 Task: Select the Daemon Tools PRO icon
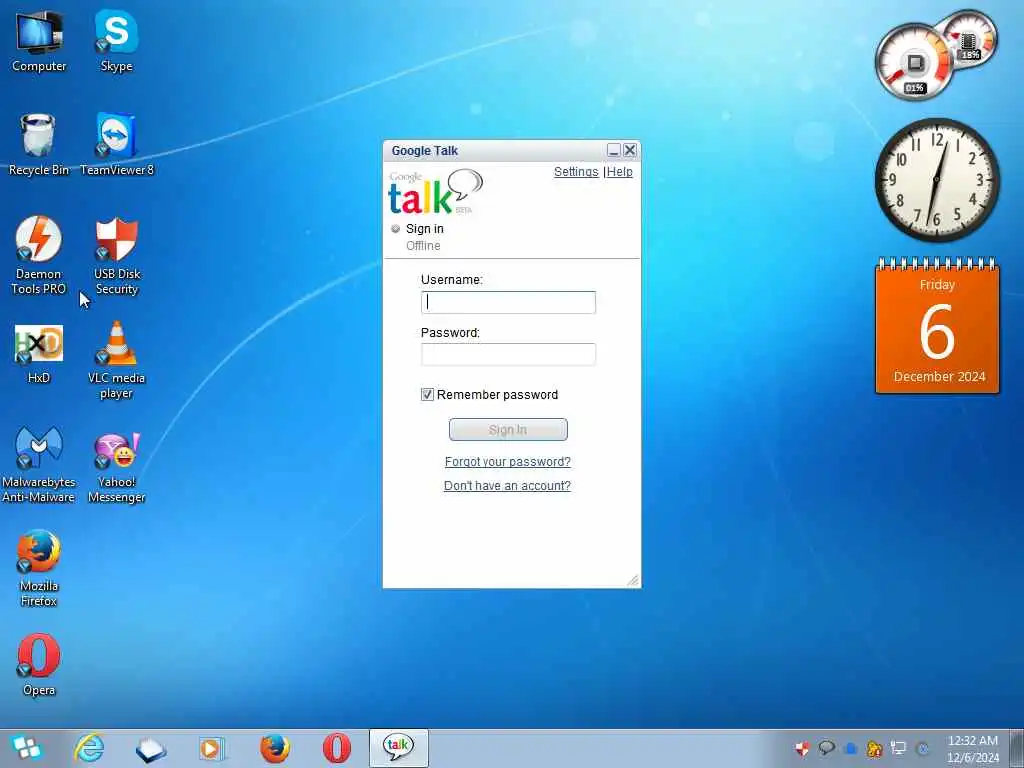(39, 255)
